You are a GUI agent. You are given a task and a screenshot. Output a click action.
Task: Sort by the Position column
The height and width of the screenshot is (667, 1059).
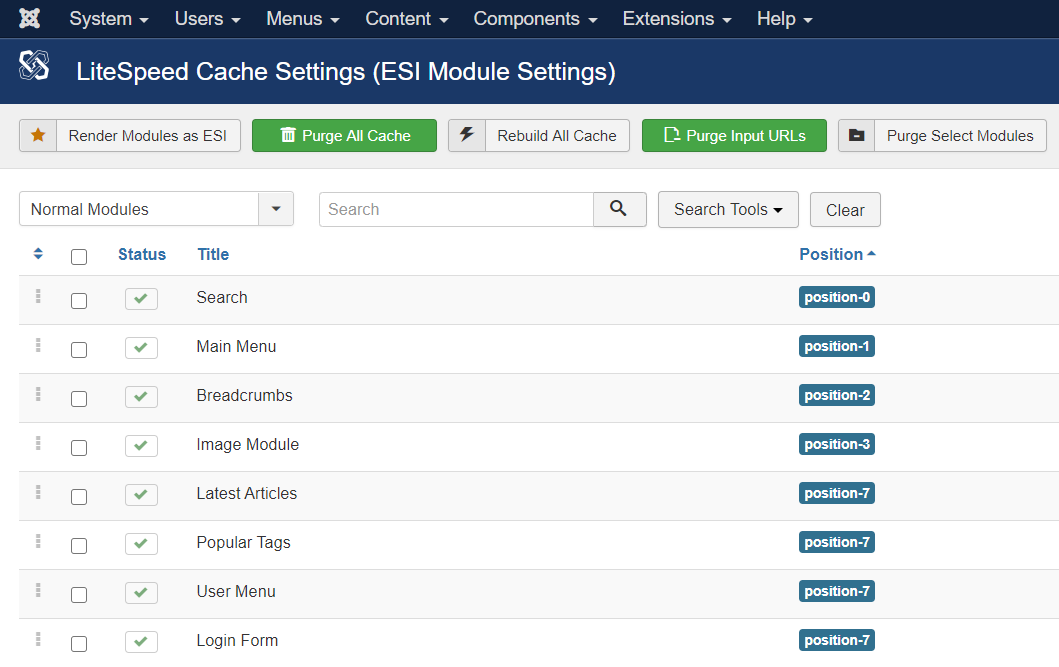(837, 254)
